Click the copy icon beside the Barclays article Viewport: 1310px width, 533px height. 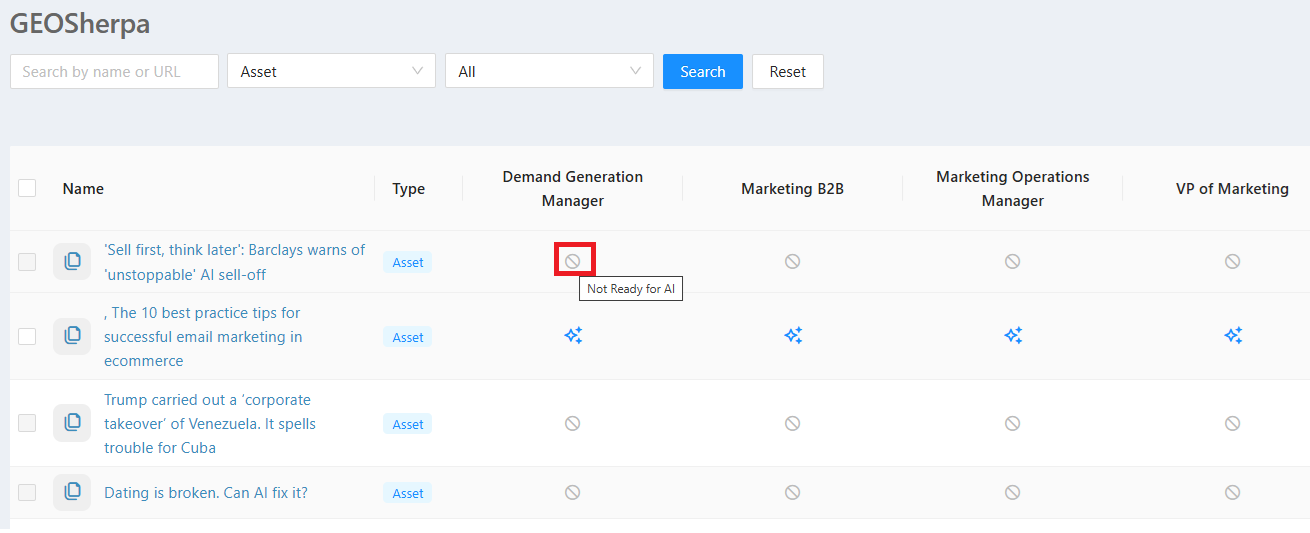click(72, 261)
